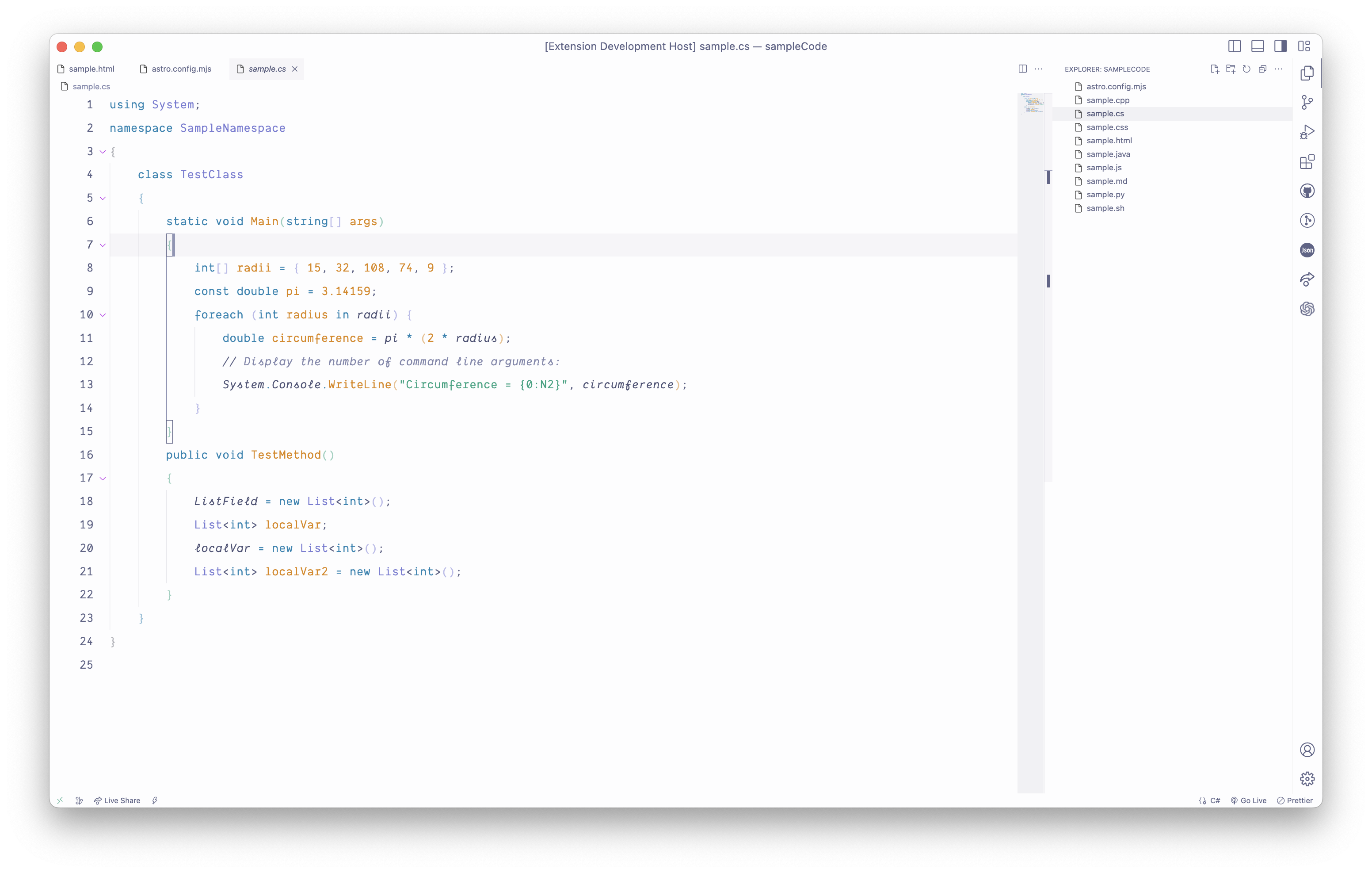1372x873 pixels.
Task: Switch to the astro.config.mjs tab
Action: pos(181,69)
